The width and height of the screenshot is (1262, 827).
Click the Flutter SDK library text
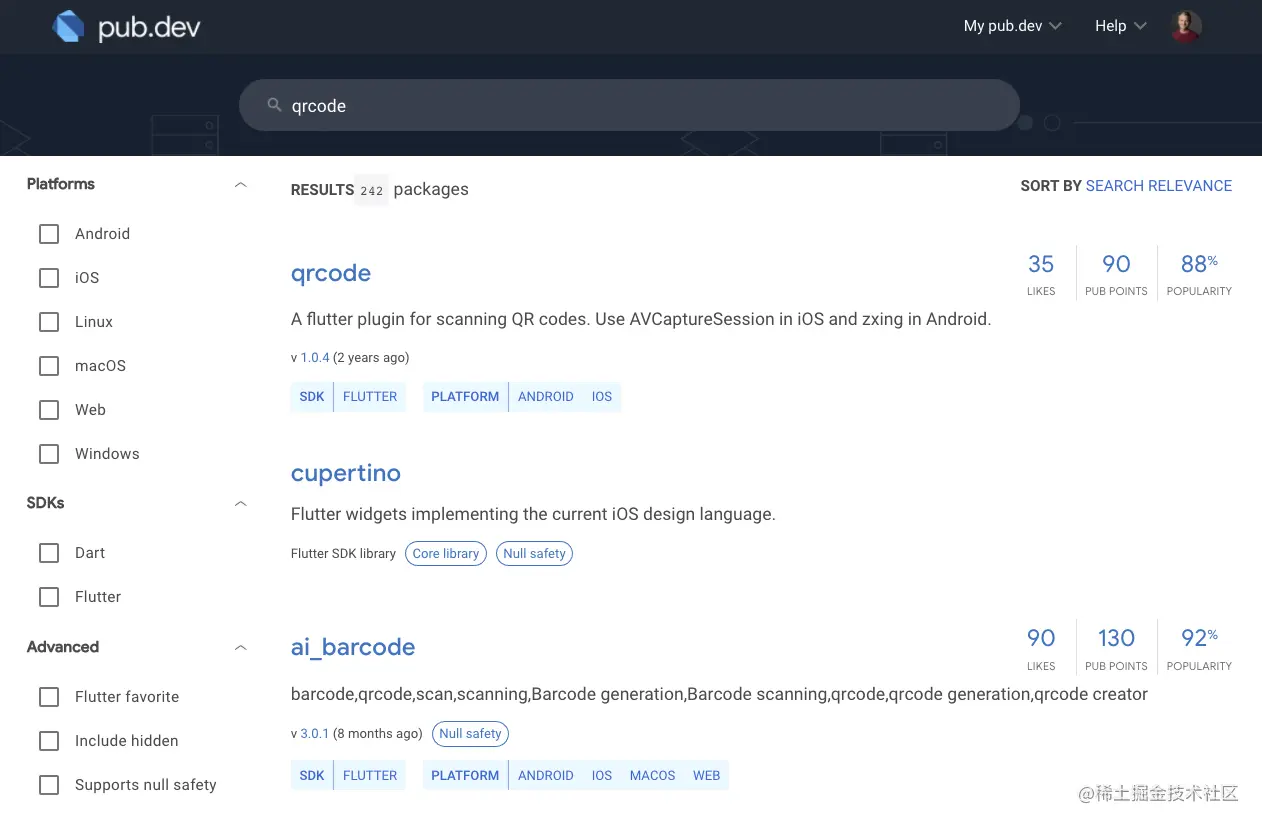(343, 553)
